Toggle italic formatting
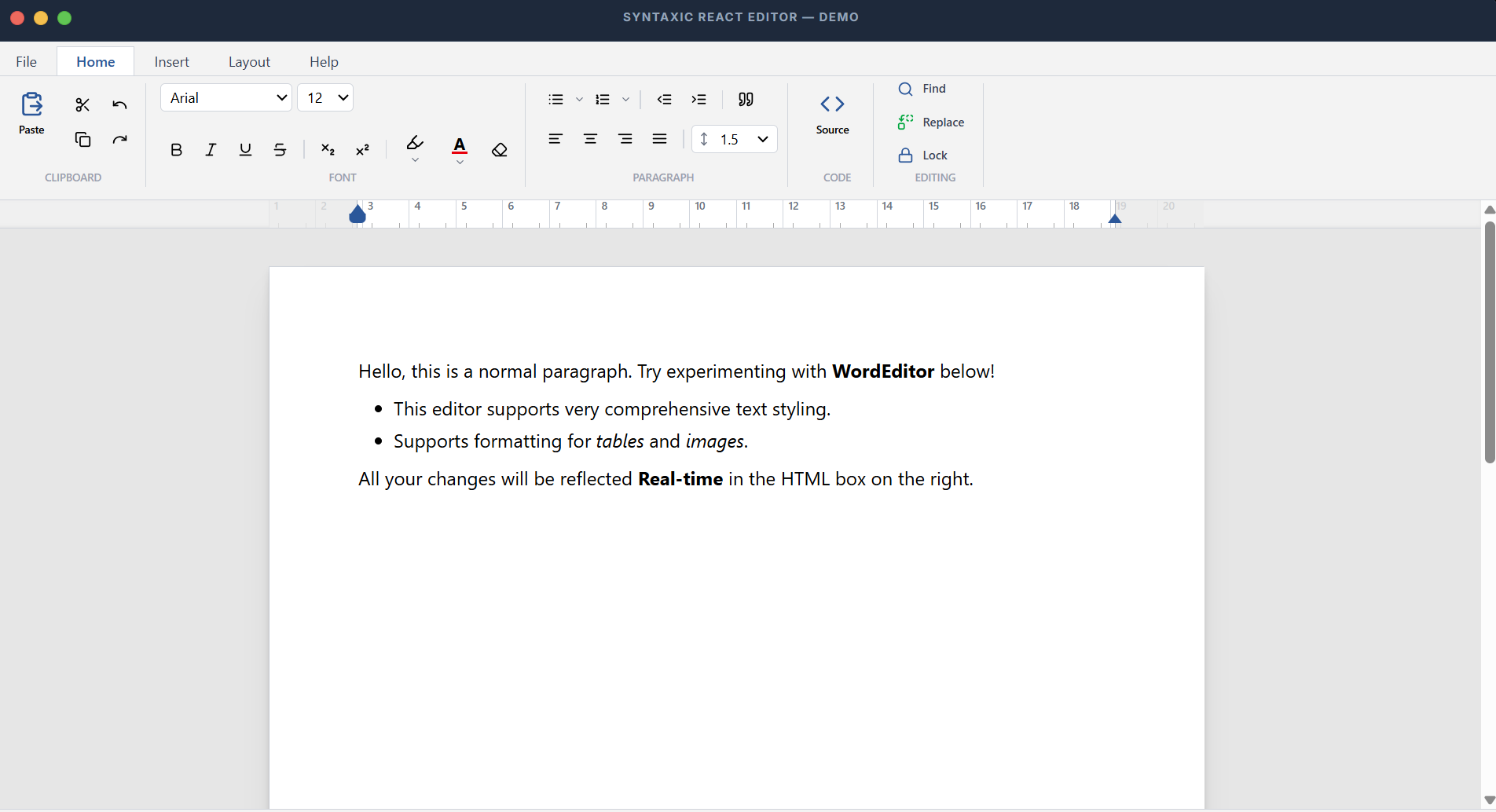 [x=211, y=149]
